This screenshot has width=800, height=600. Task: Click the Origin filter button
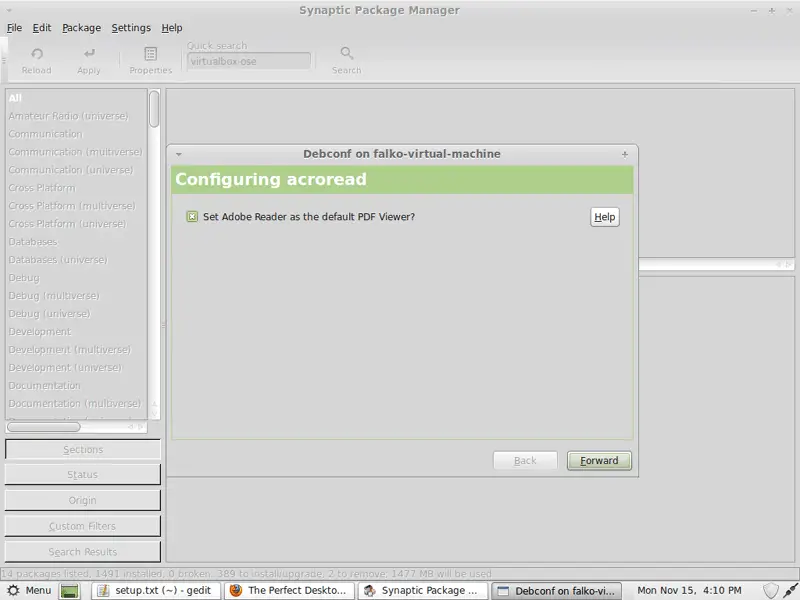tap(83, 501)
